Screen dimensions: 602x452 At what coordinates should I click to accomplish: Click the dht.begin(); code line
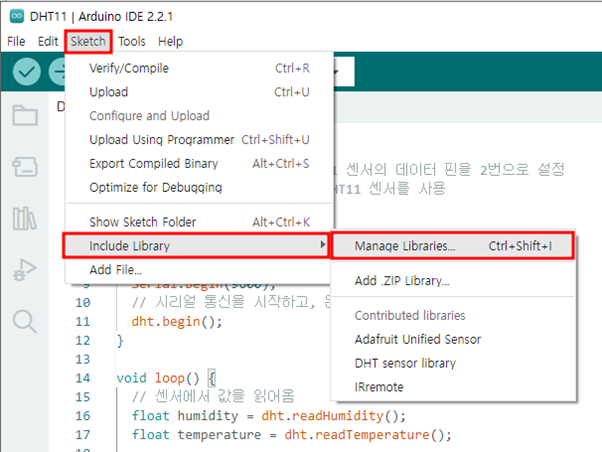coord(177,321)
